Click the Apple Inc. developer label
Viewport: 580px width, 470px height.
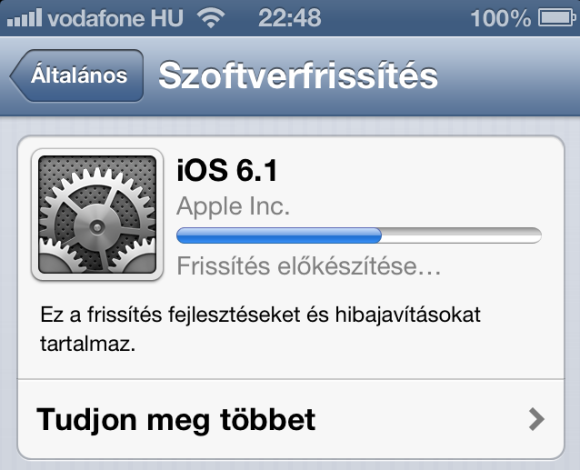click(233, 206)
